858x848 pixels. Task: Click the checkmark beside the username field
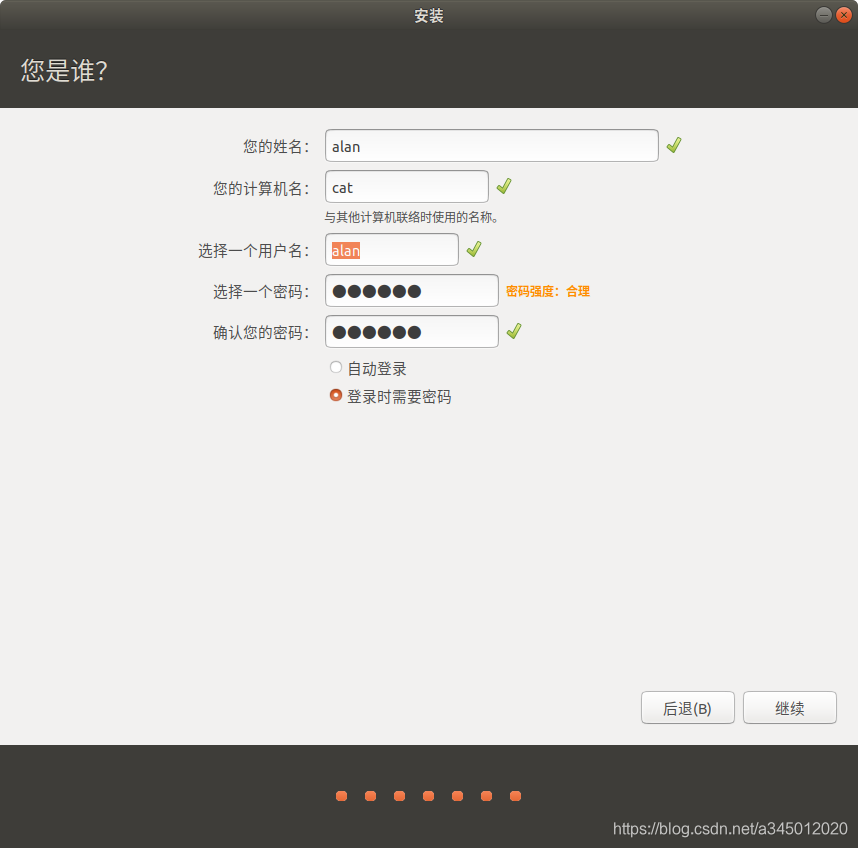pyautogui.click(x=474, y=249)
